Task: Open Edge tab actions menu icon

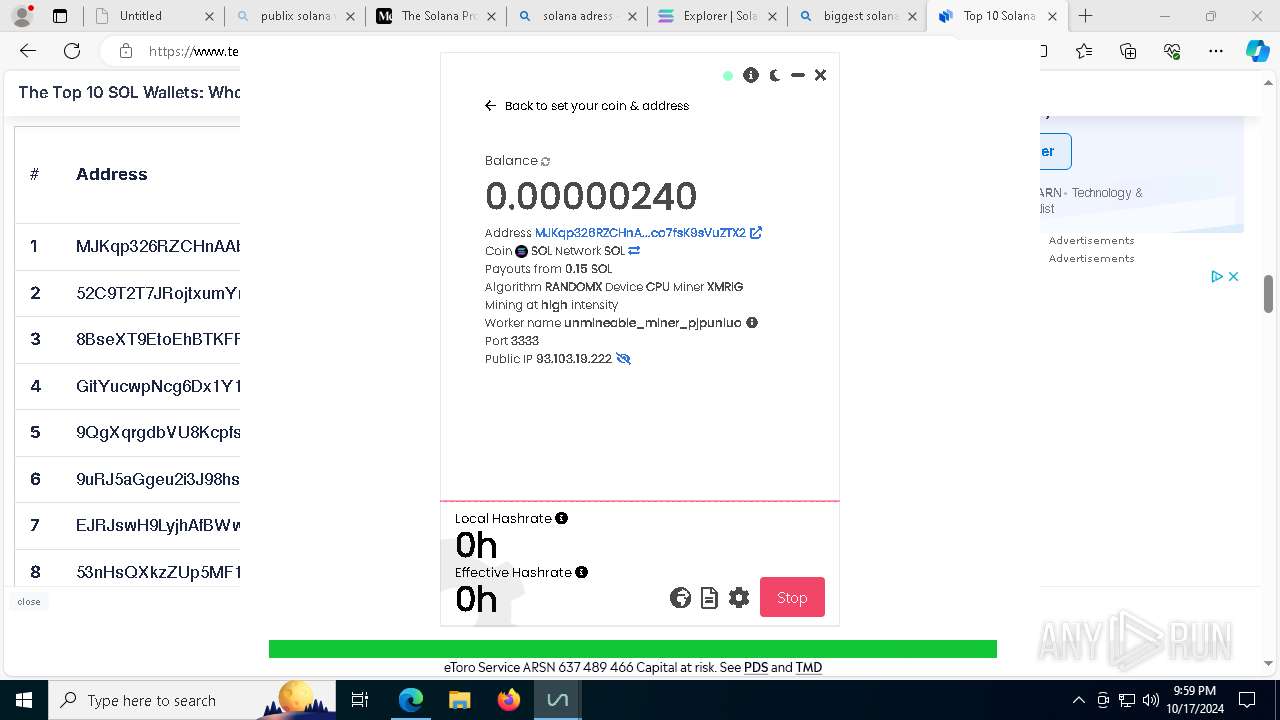Action: click(x=60, y=16)
